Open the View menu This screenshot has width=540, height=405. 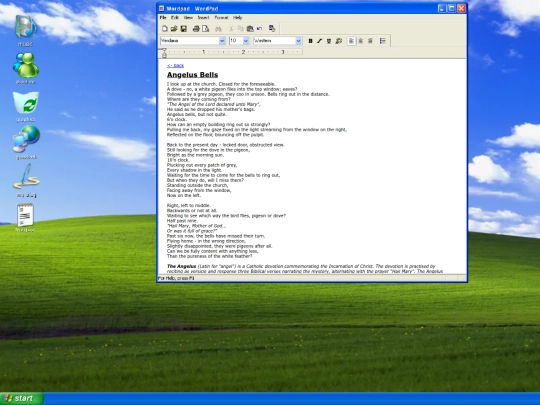188,18
